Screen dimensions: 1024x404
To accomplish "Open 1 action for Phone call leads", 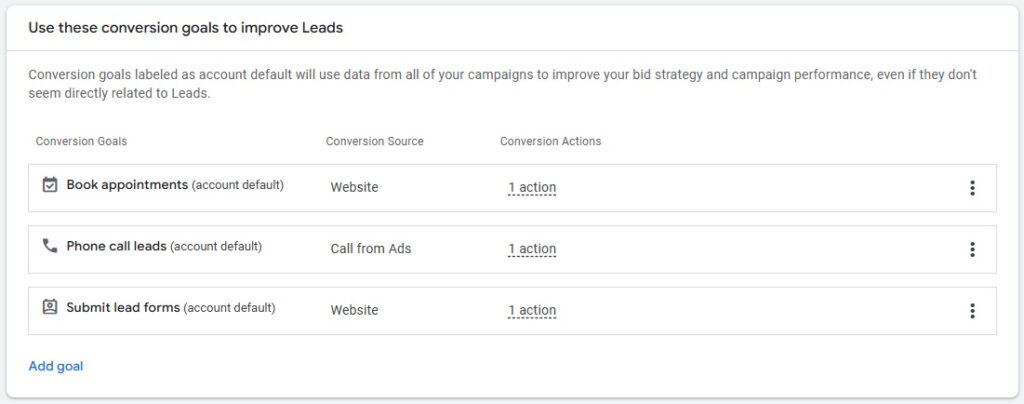I will pyautogui.click(x=532, y=249).
